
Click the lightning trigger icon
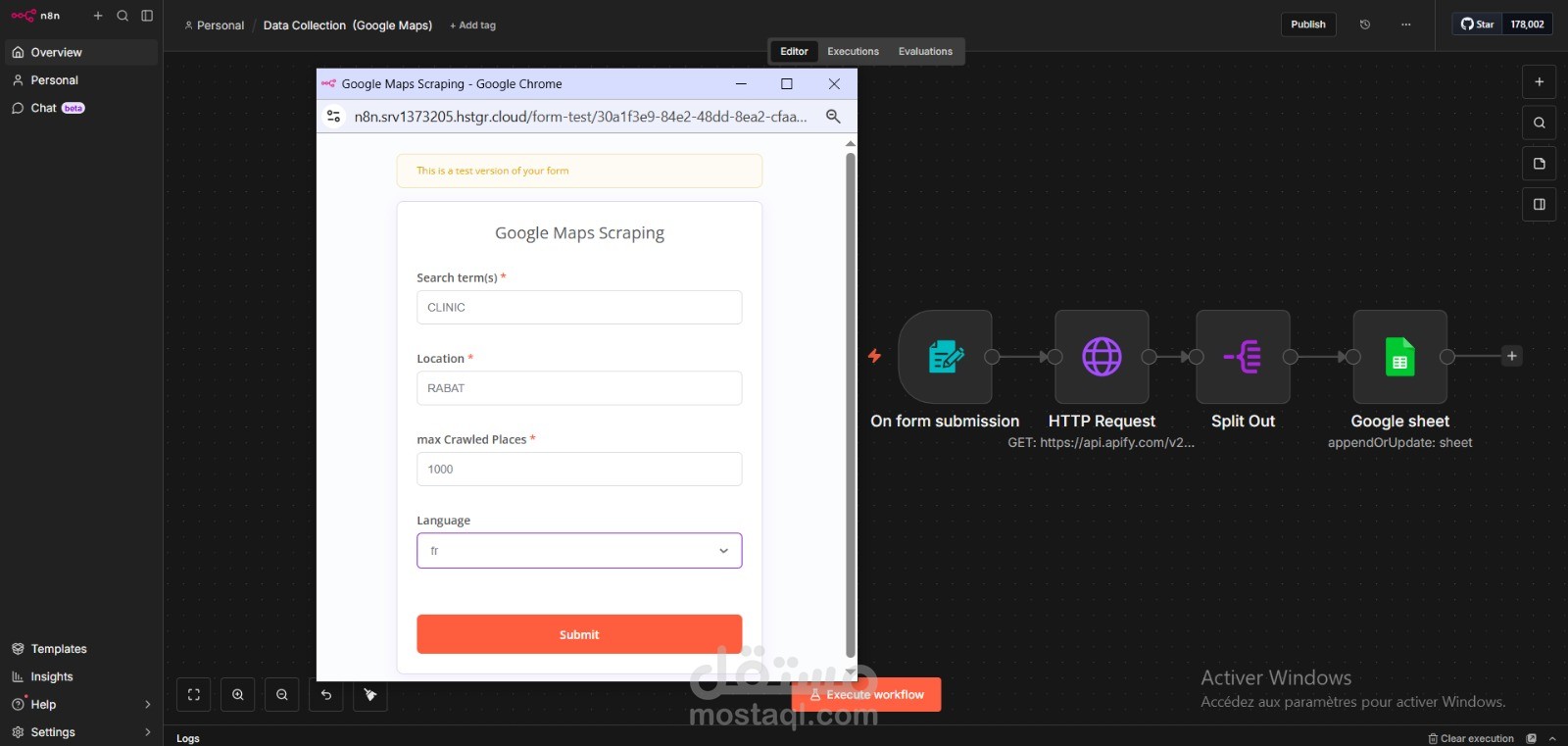(x=874, y=356)
